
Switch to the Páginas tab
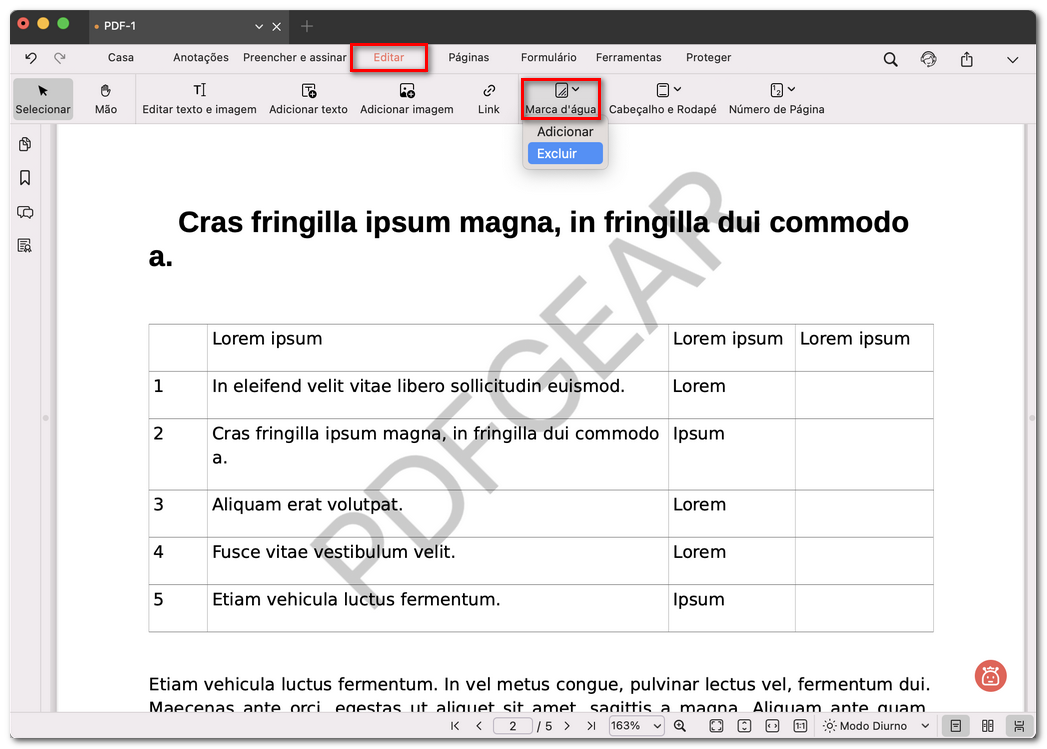(x=468, y=58)
